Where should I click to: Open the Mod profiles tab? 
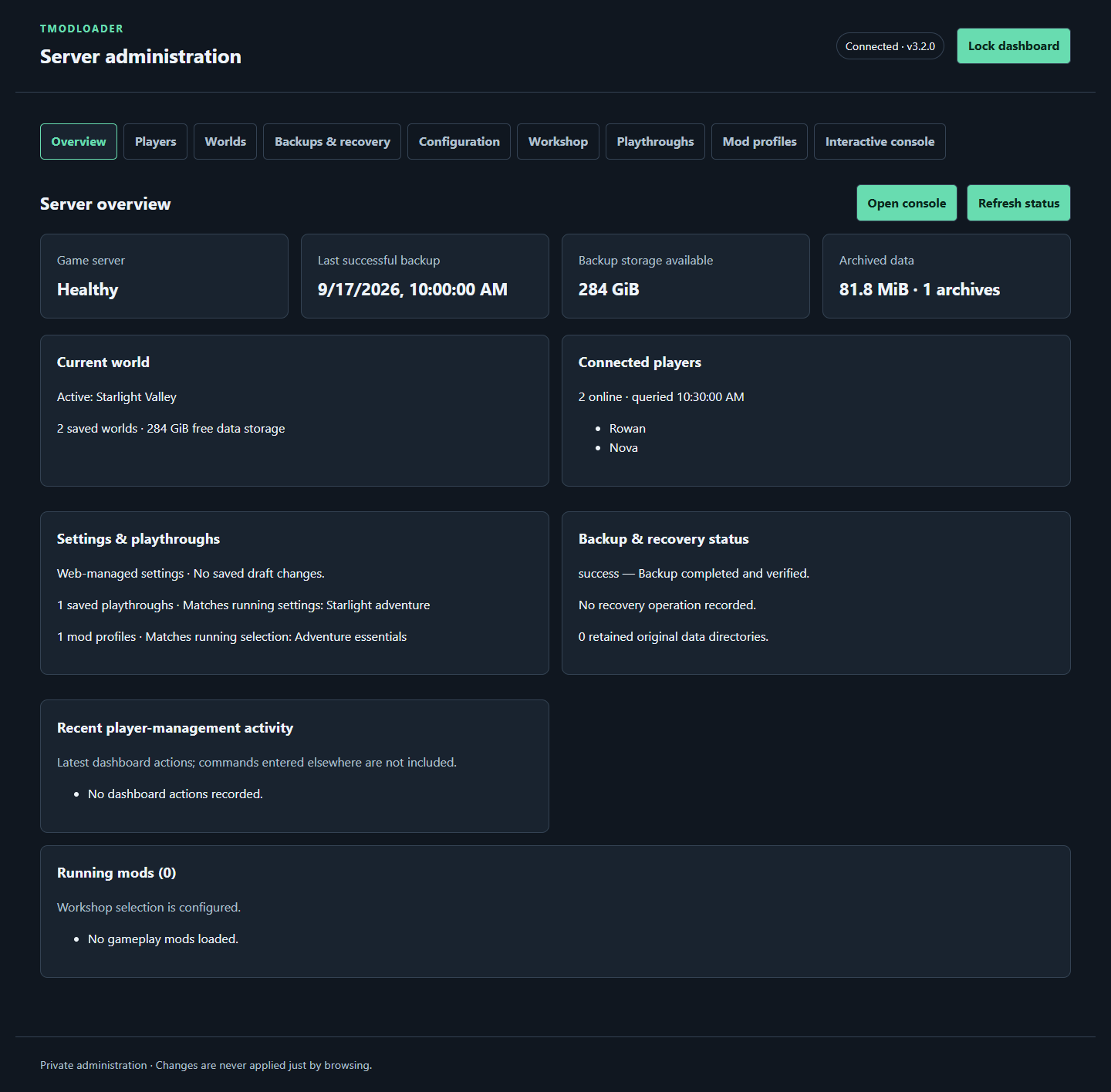[x=759, y=142]
